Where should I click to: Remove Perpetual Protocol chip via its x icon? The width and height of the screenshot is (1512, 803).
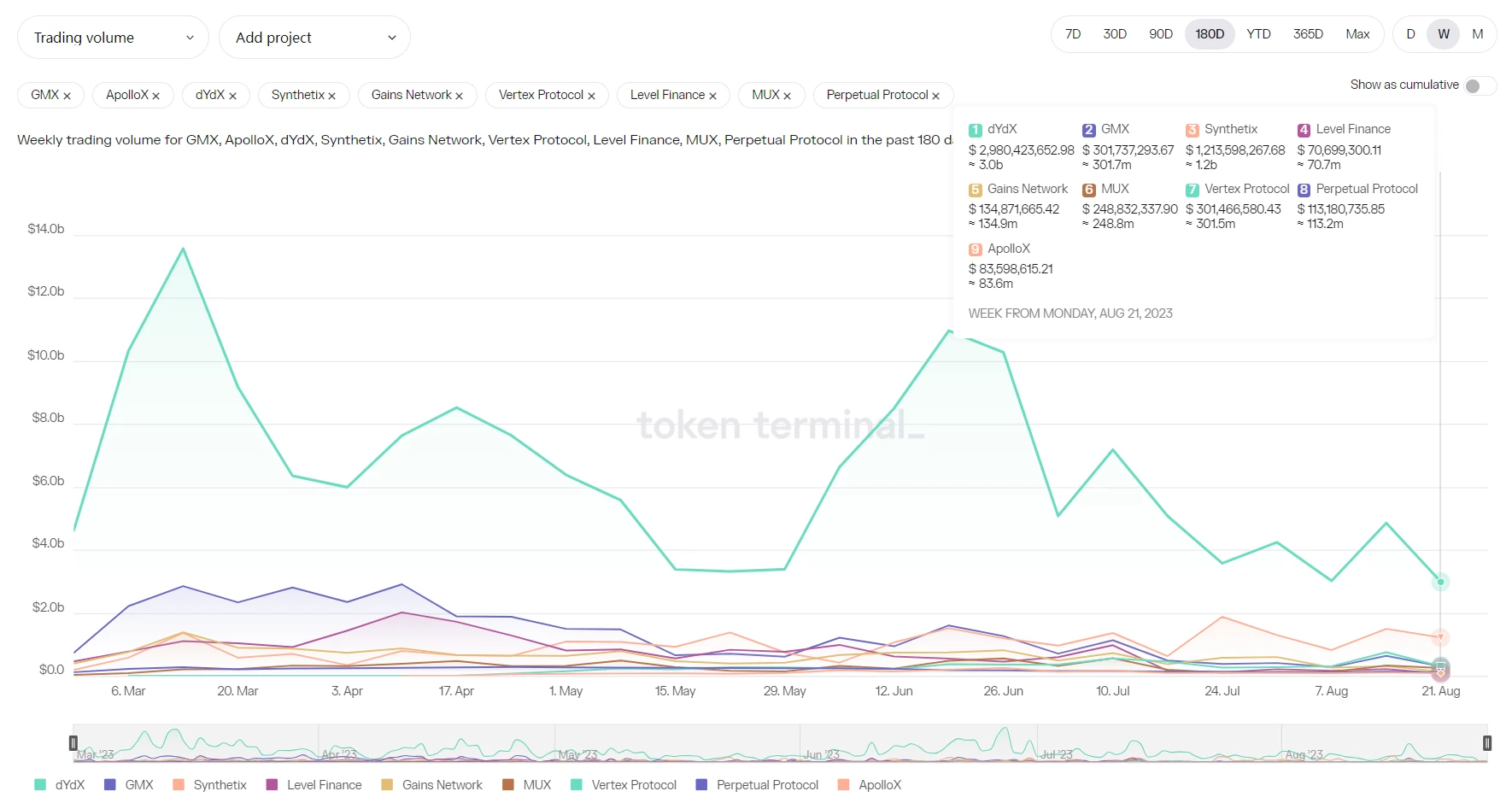(935, 96)
